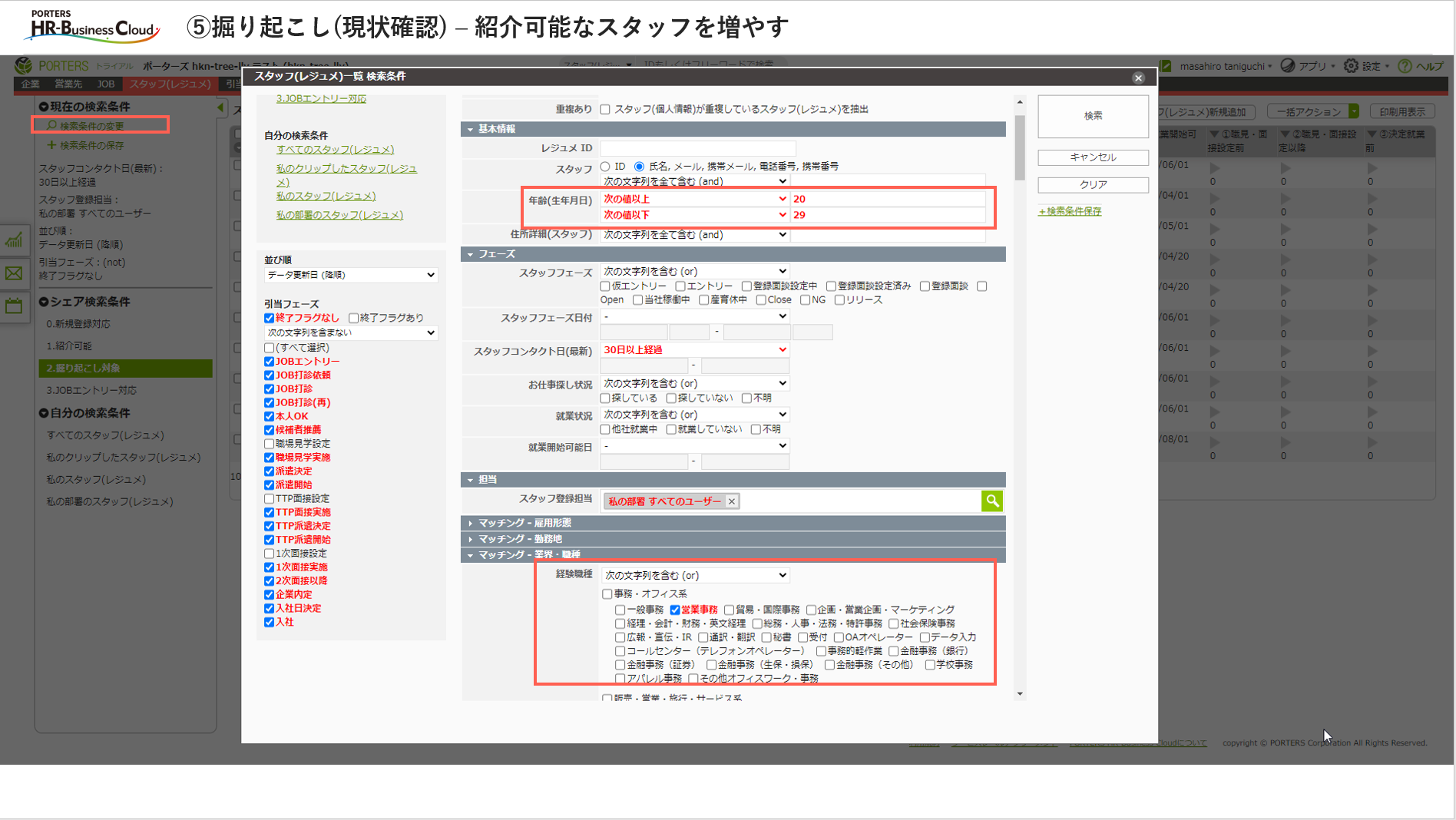The height and width of the screenshot is (820, 1456).
Task: Uncheck the 営業事務 checkbox
Action: [675, 610]
